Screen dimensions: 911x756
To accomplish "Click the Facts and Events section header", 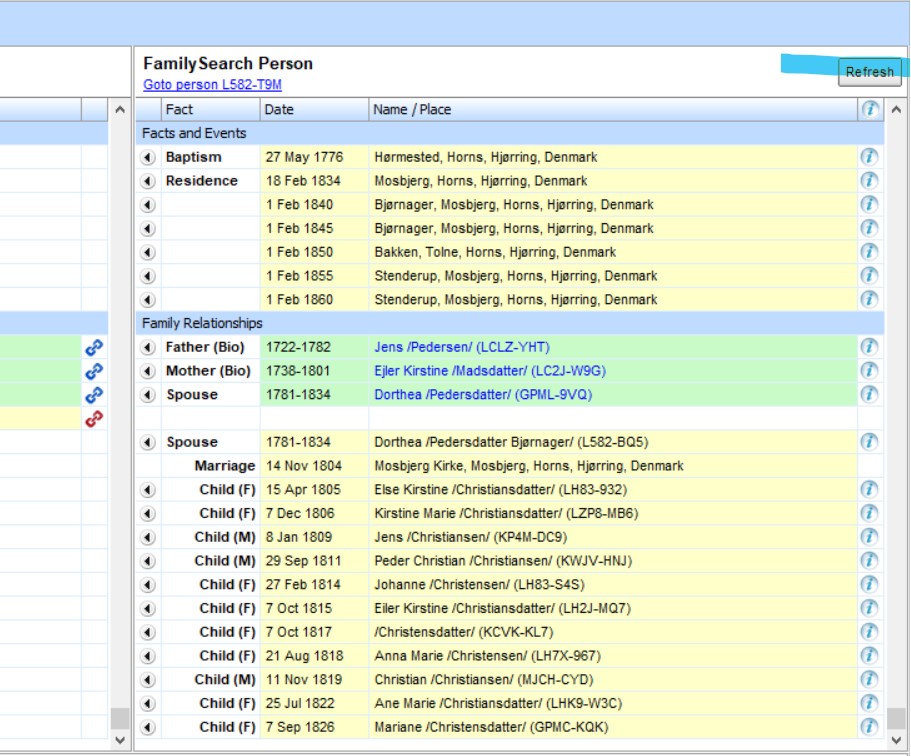I will (510, 134).
